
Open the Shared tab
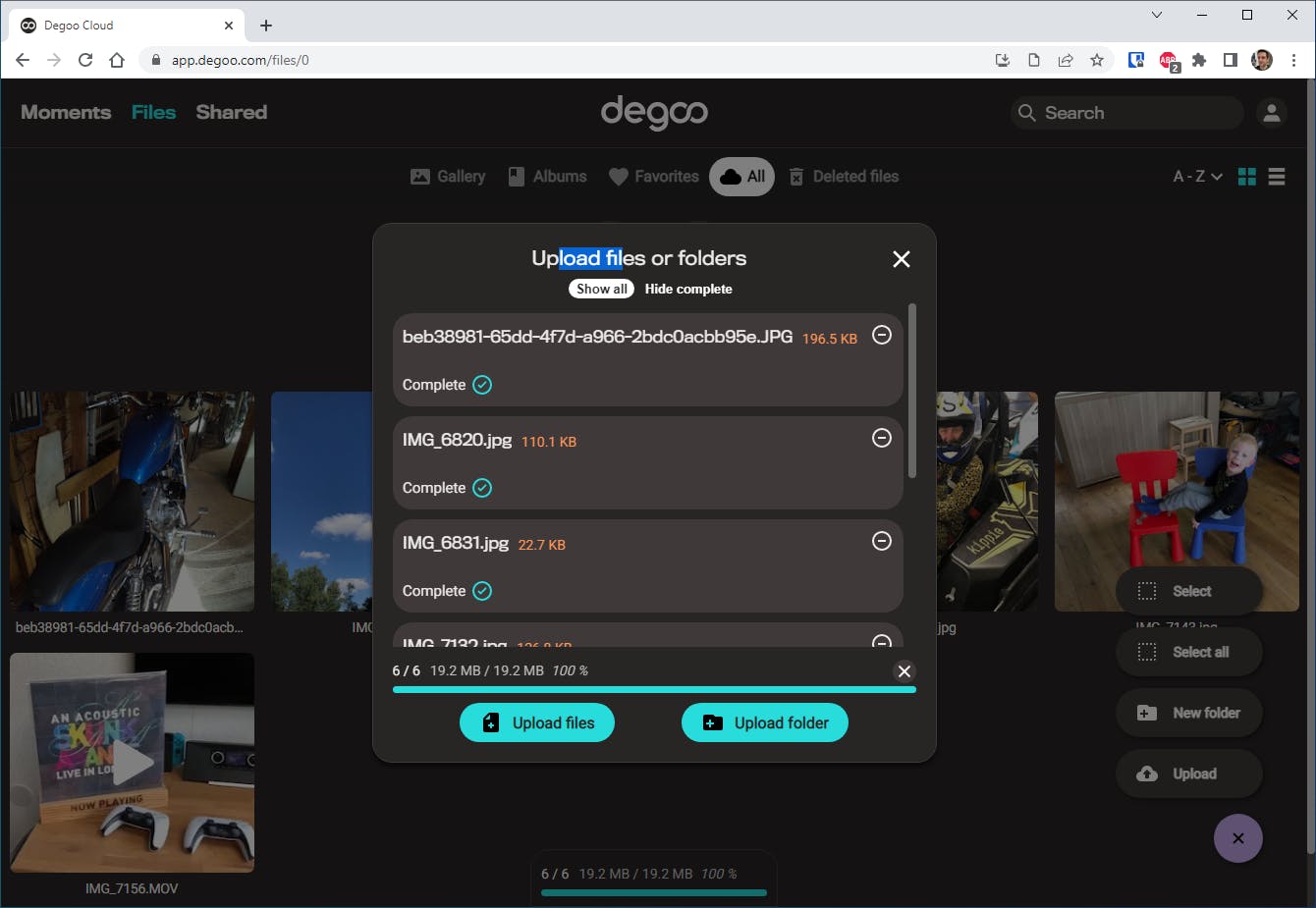click(232, 112)
